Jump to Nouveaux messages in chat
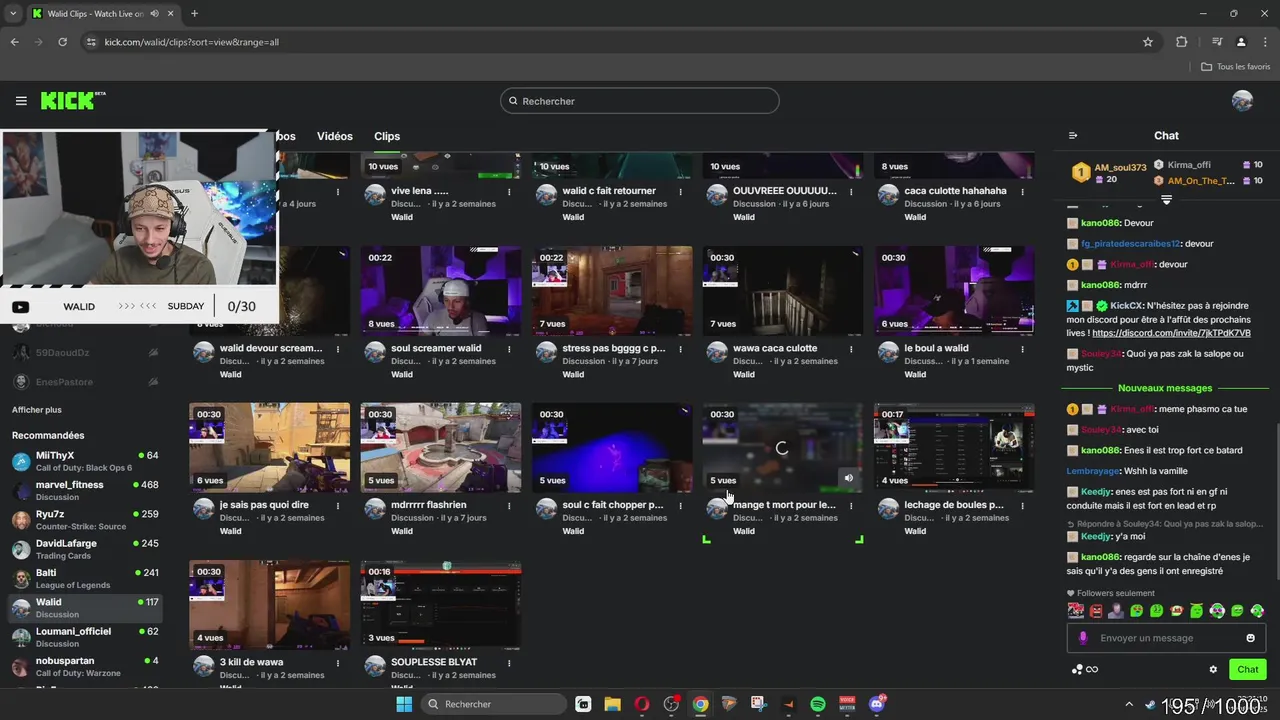 coord(1165,388)
